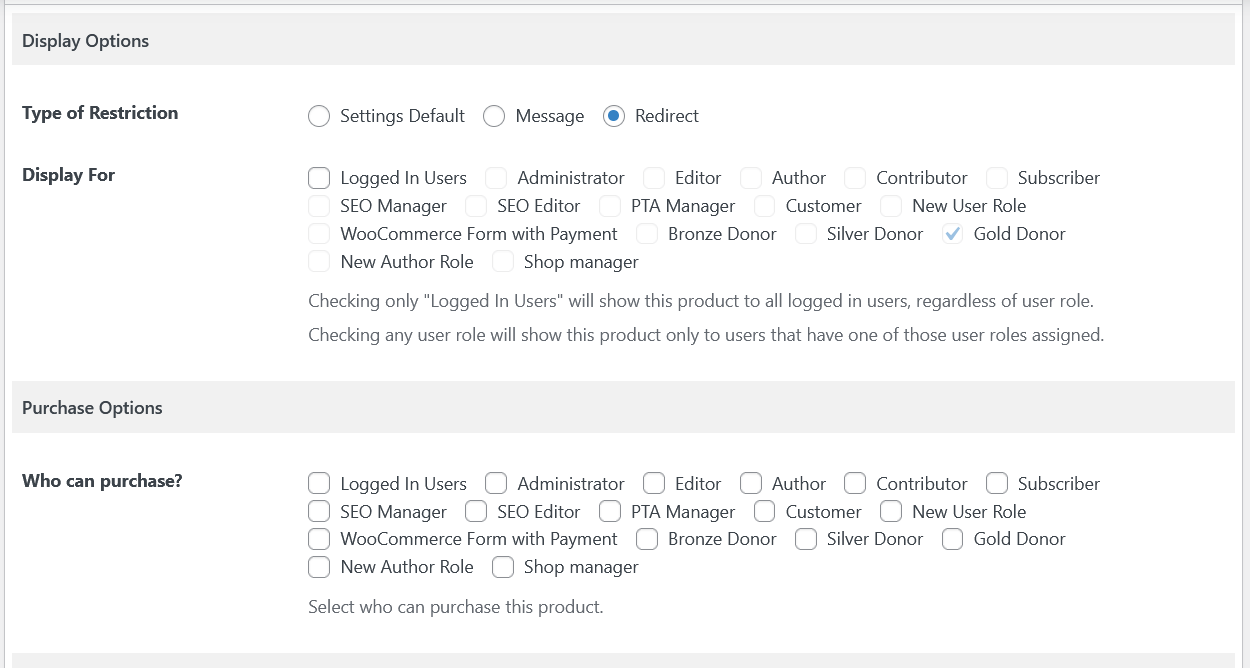Check New User Role under Display For

(x=891, y=206)
